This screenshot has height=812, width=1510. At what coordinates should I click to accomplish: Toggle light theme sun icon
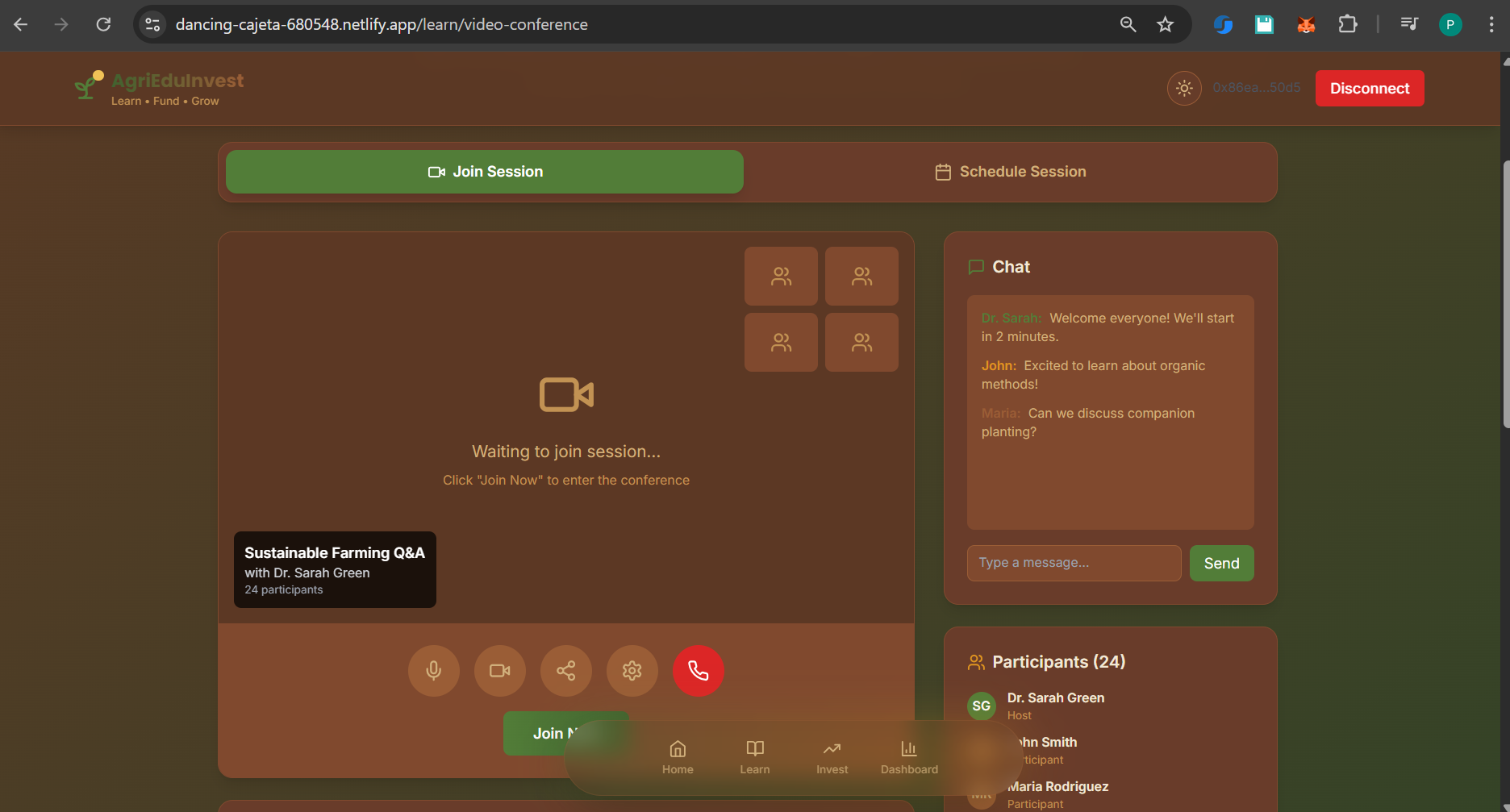1184,88
